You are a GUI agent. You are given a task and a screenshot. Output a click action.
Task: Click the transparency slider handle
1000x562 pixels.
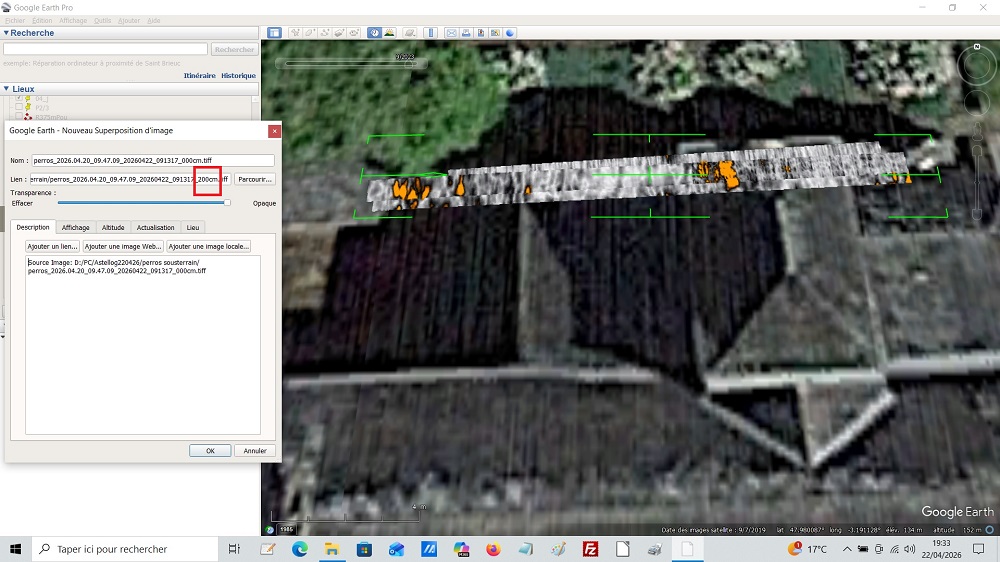tap(227, 202)
